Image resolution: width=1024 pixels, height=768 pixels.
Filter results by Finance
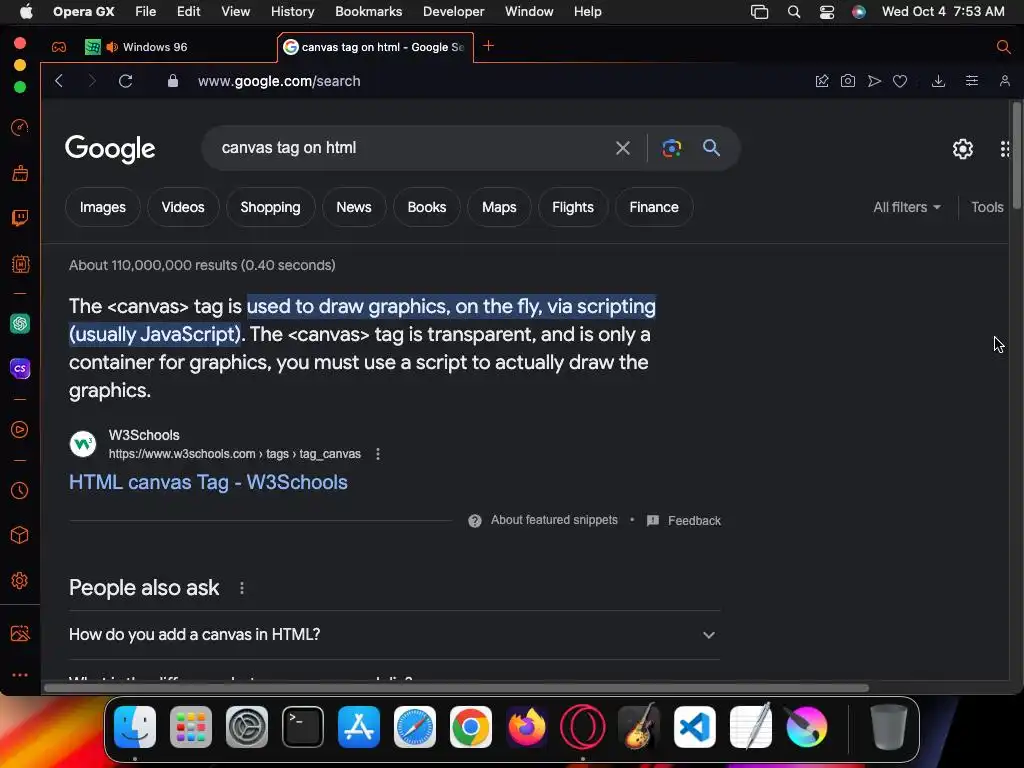click(654, 207)
